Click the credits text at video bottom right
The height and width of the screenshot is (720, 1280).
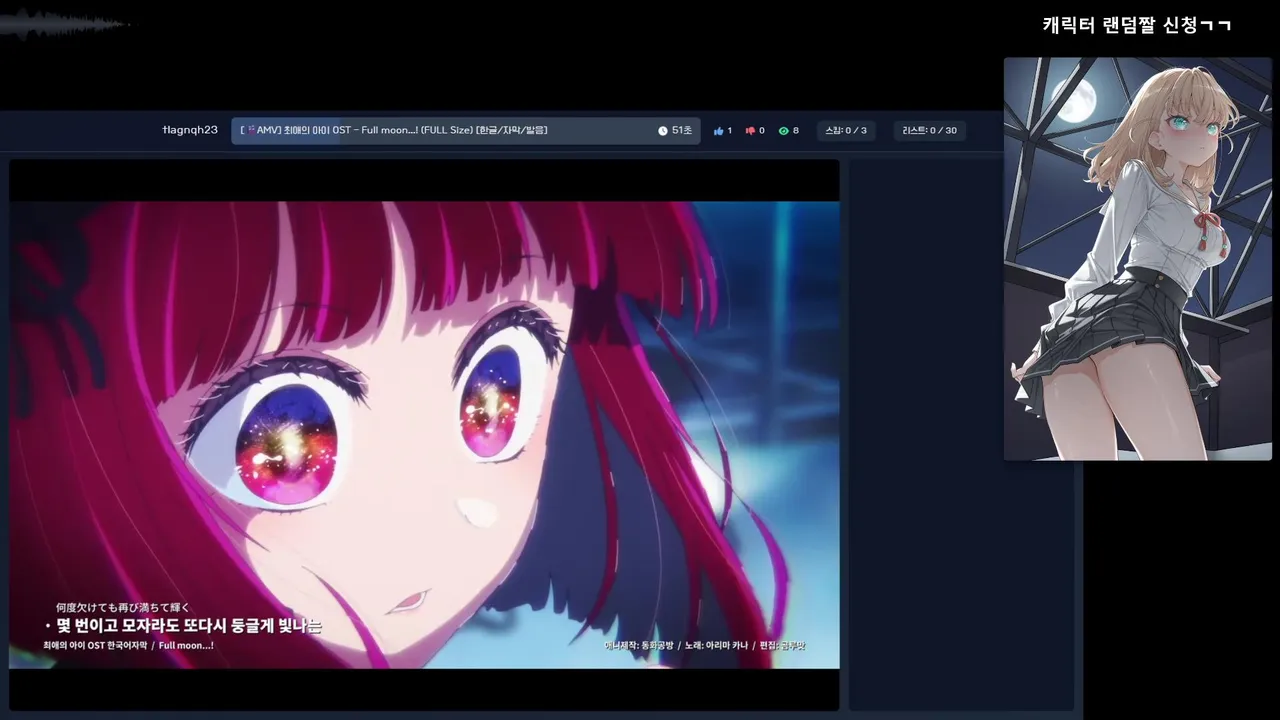pos(705,646)
